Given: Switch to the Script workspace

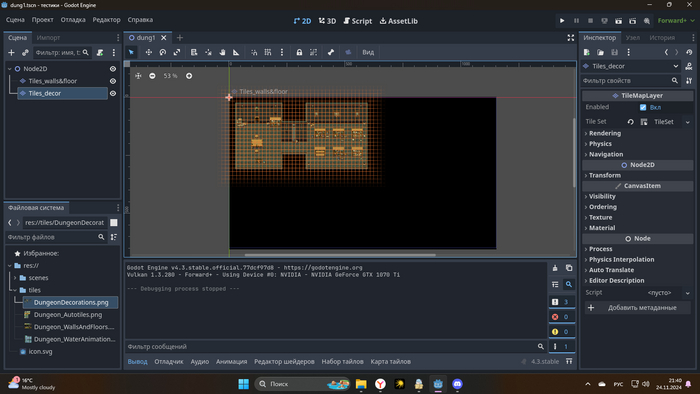Looking at the screenshot, I should 358,21.
